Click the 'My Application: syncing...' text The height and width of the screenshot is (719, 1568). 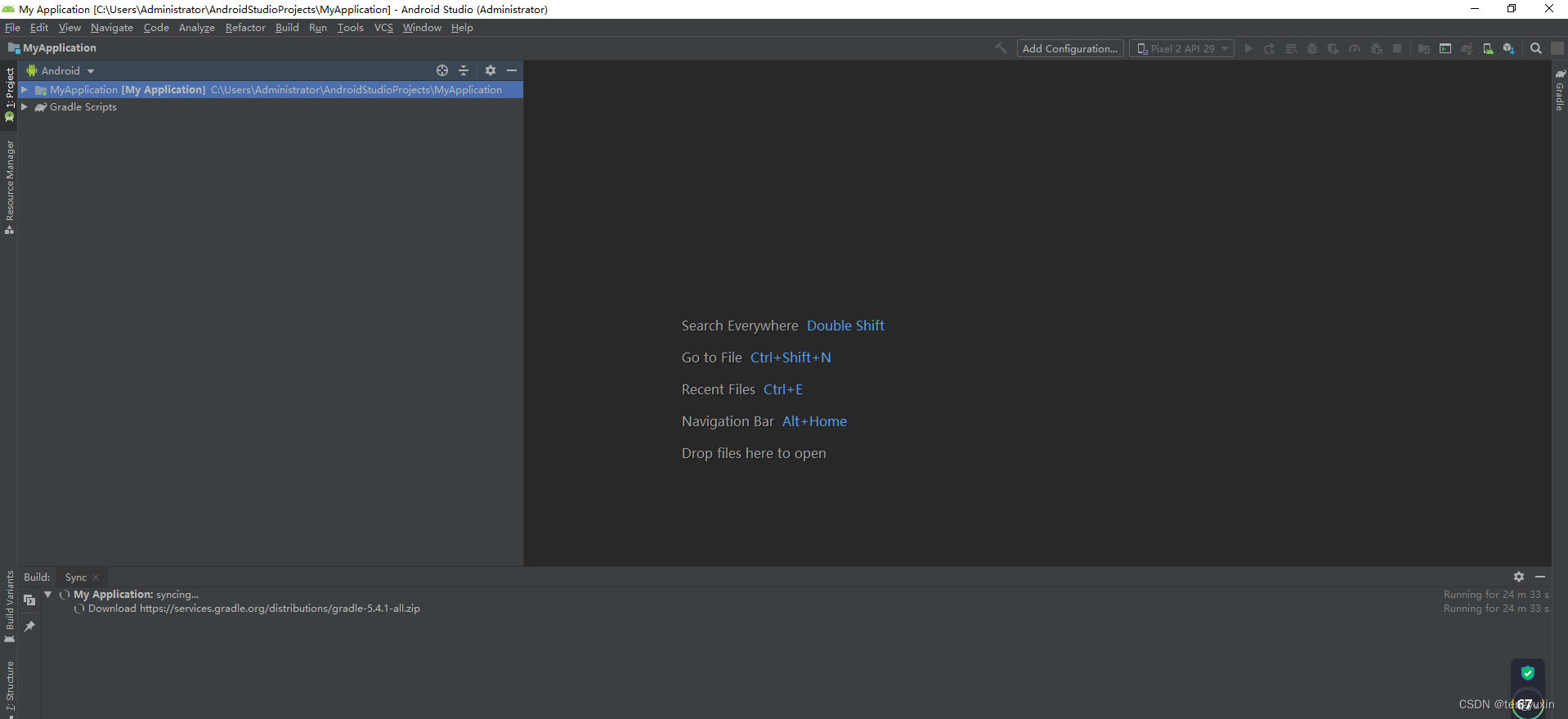coord(137,595)
